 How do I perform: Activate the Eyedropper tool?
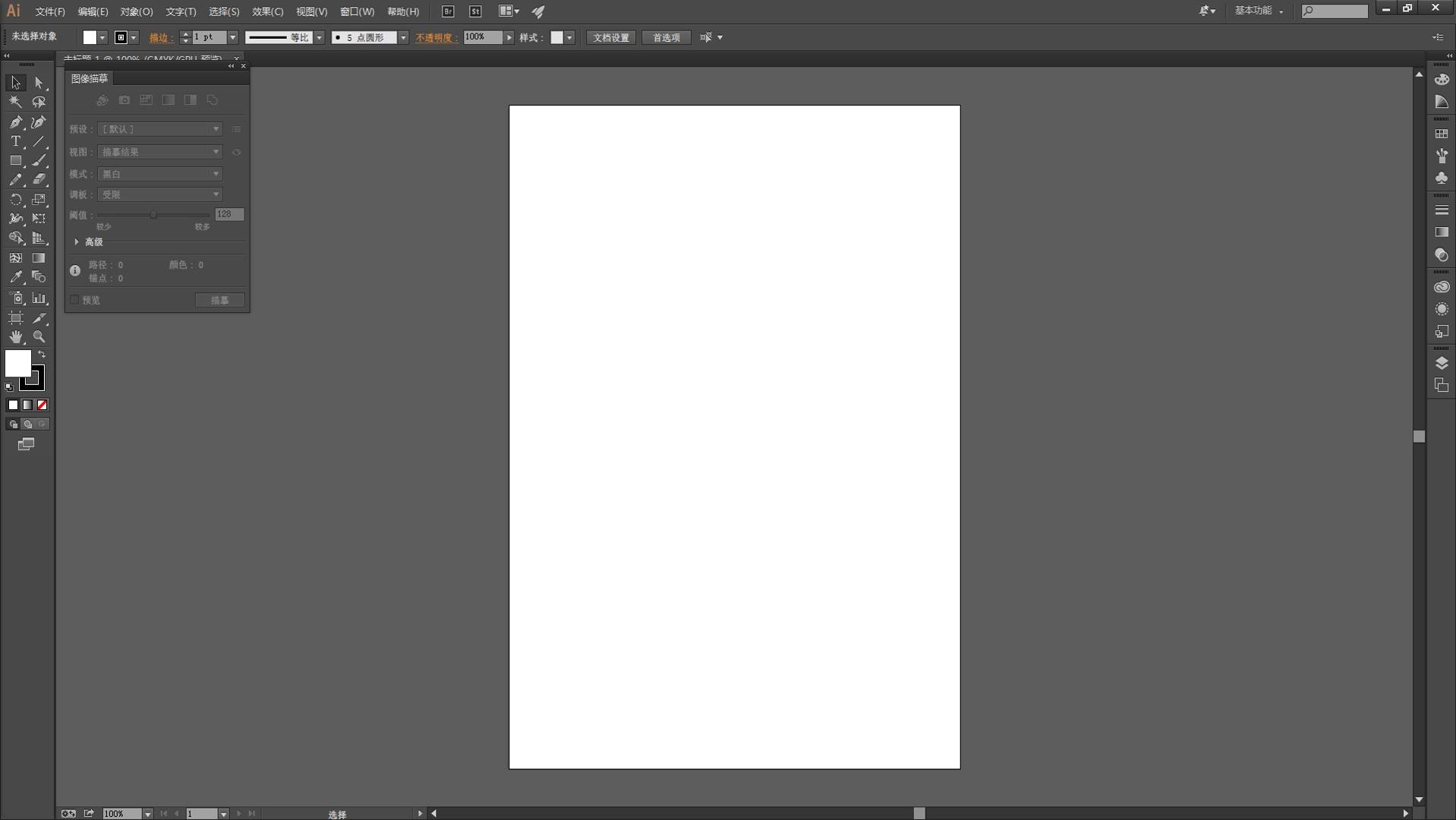15,277
